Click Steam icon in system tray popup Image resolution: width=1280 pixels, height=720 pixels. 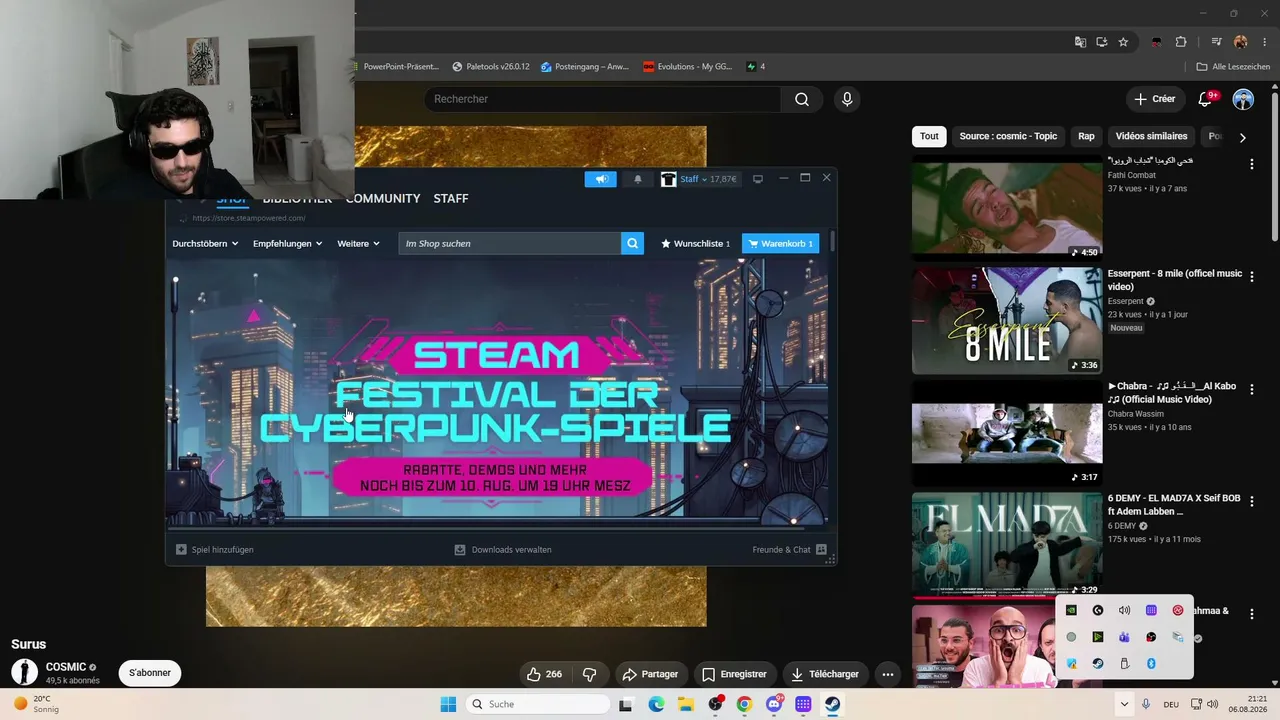coord(1098,664)
